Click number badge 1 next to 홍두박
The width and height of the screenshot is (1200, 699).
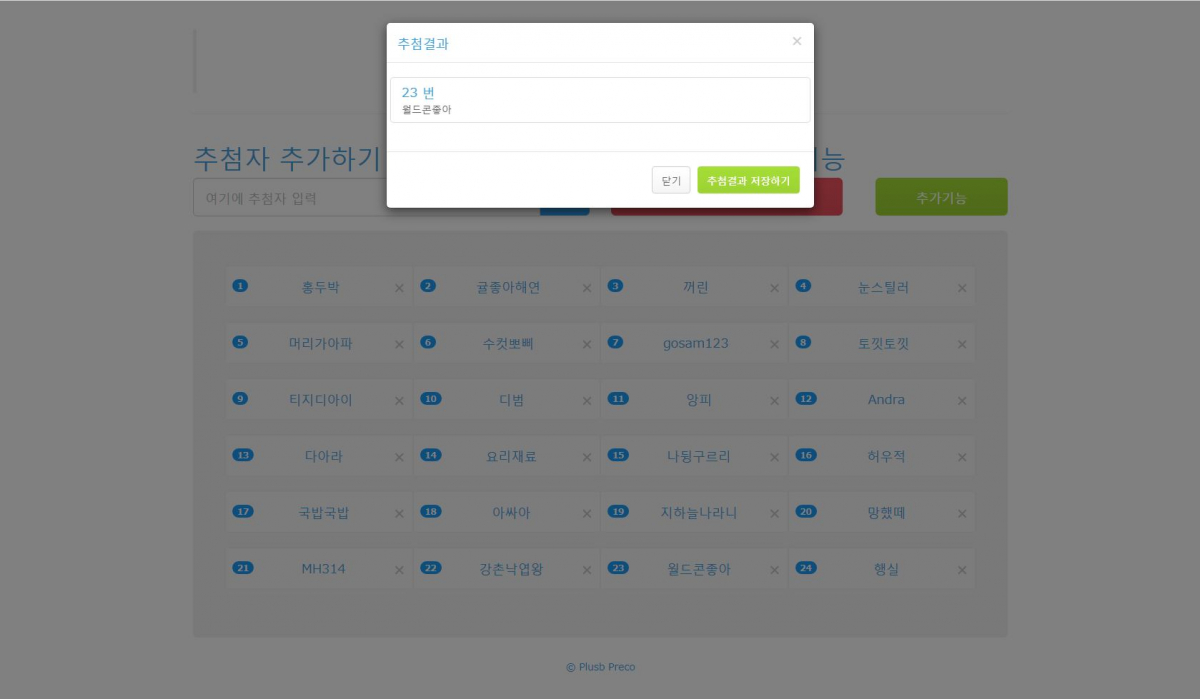pos(240,286)
